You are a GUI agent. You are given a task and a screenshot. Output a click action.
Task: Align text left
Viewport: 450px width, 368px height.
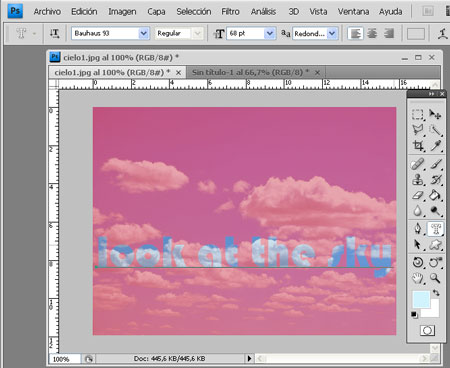click(355, 33)
